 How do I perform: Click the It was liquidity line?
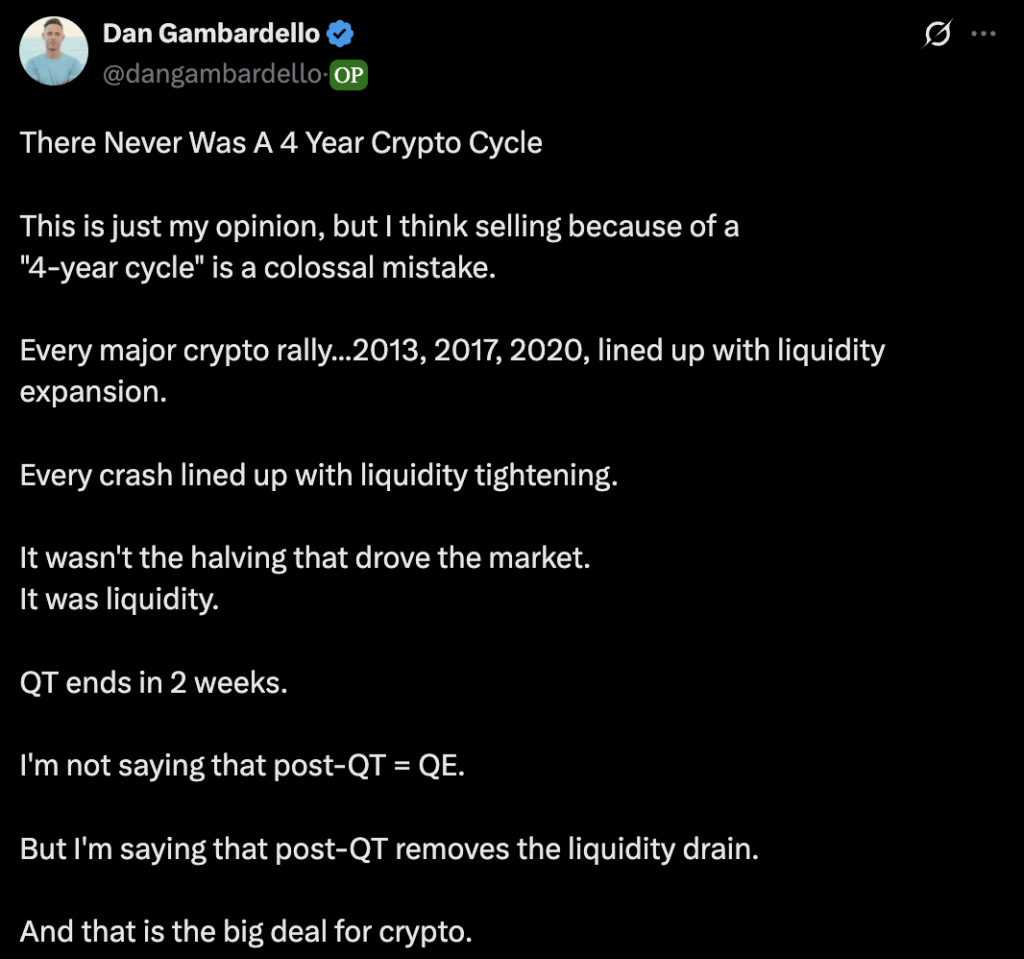119,600
